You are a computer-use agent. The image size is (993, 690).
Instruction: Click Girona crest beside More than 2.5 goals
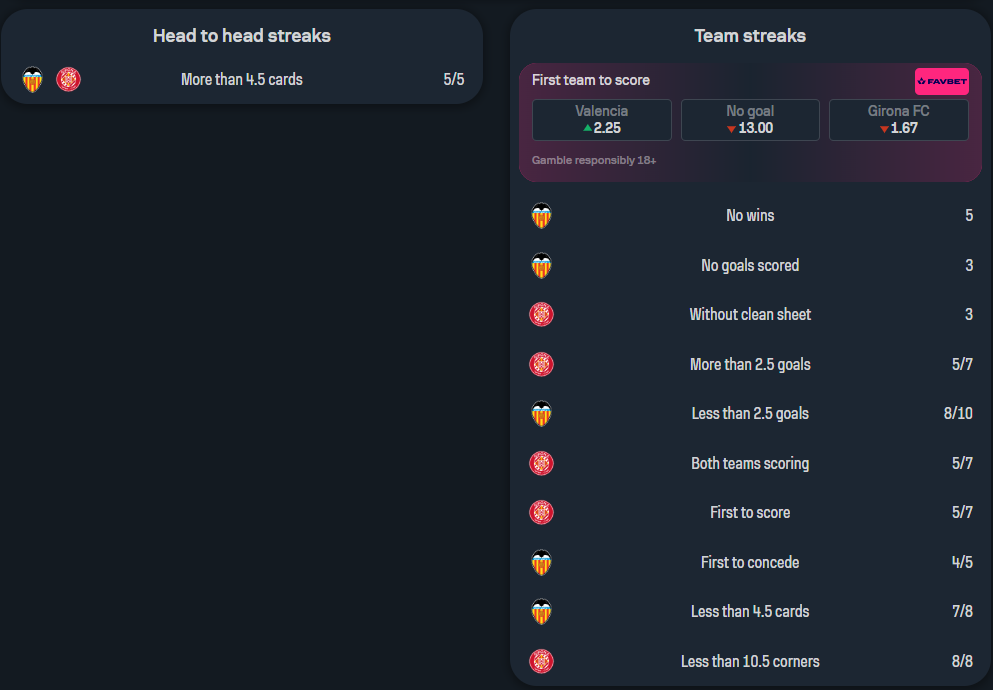coord(541,364)
